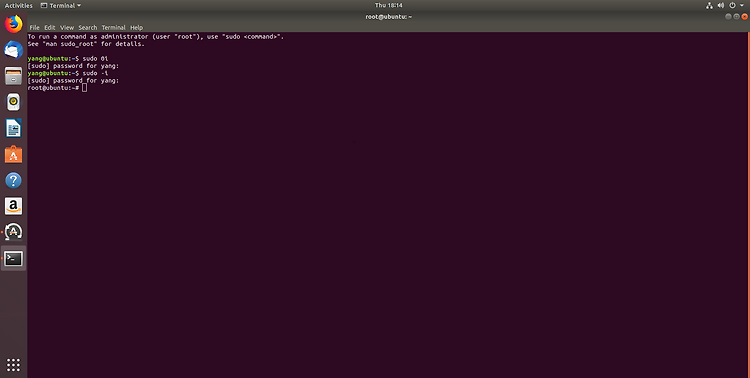Select the Terminal icon in dock
This screenshot has width=750, height=378.
click(x=13, y=259)
